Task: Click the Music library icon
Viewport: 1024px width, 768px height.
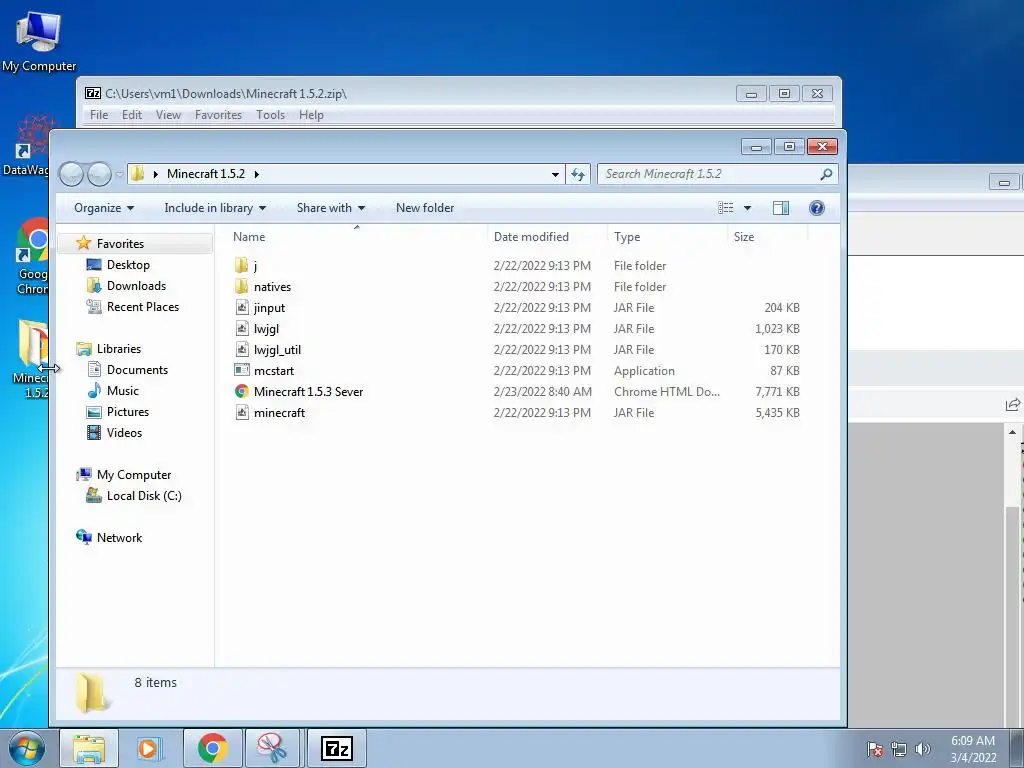Action: point(94,391)
